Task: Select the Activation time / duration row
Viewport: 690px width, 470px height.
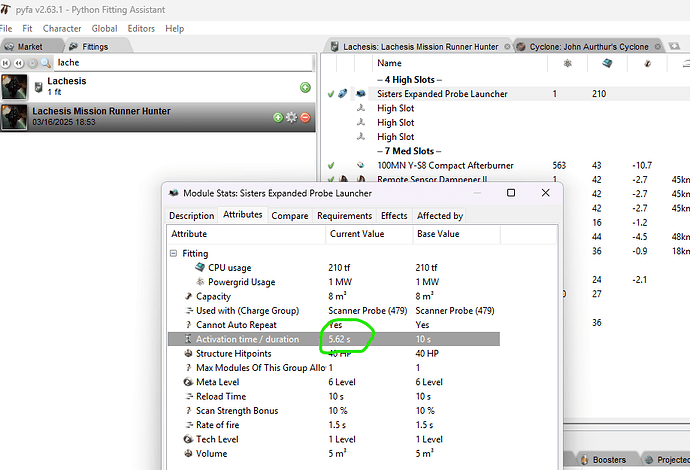Action: point(334,339)
